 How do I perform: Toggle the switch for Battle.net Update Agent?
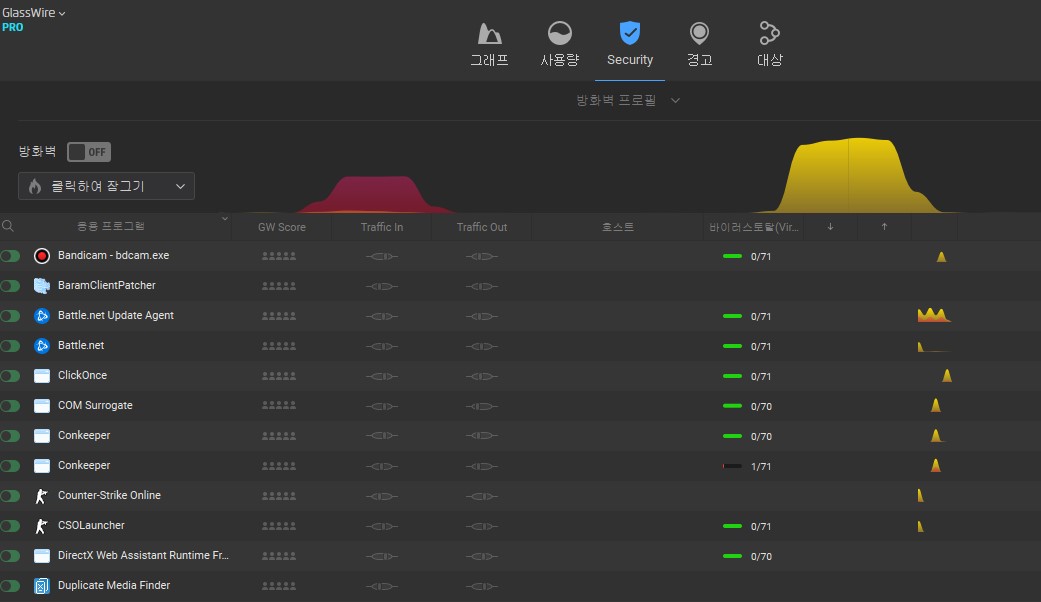[x=11, y=316]
